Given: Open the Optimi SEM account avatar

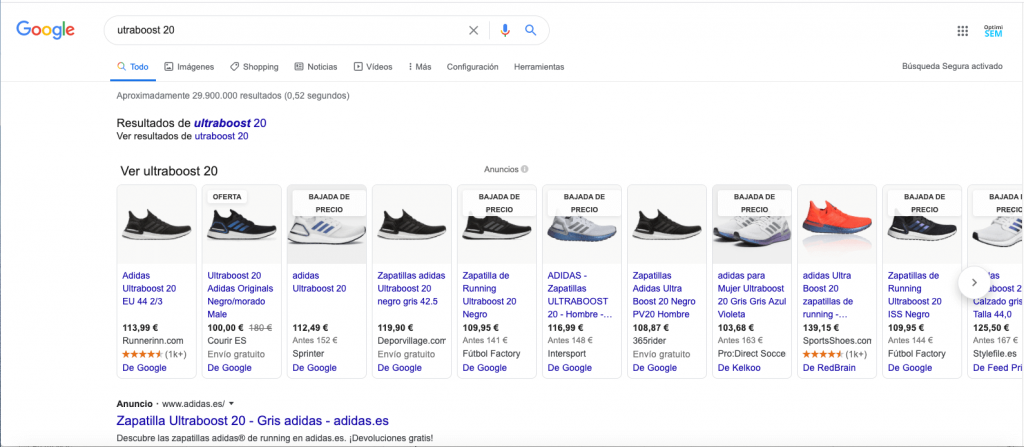Looking at the screenshot, I should coord(993,31).
